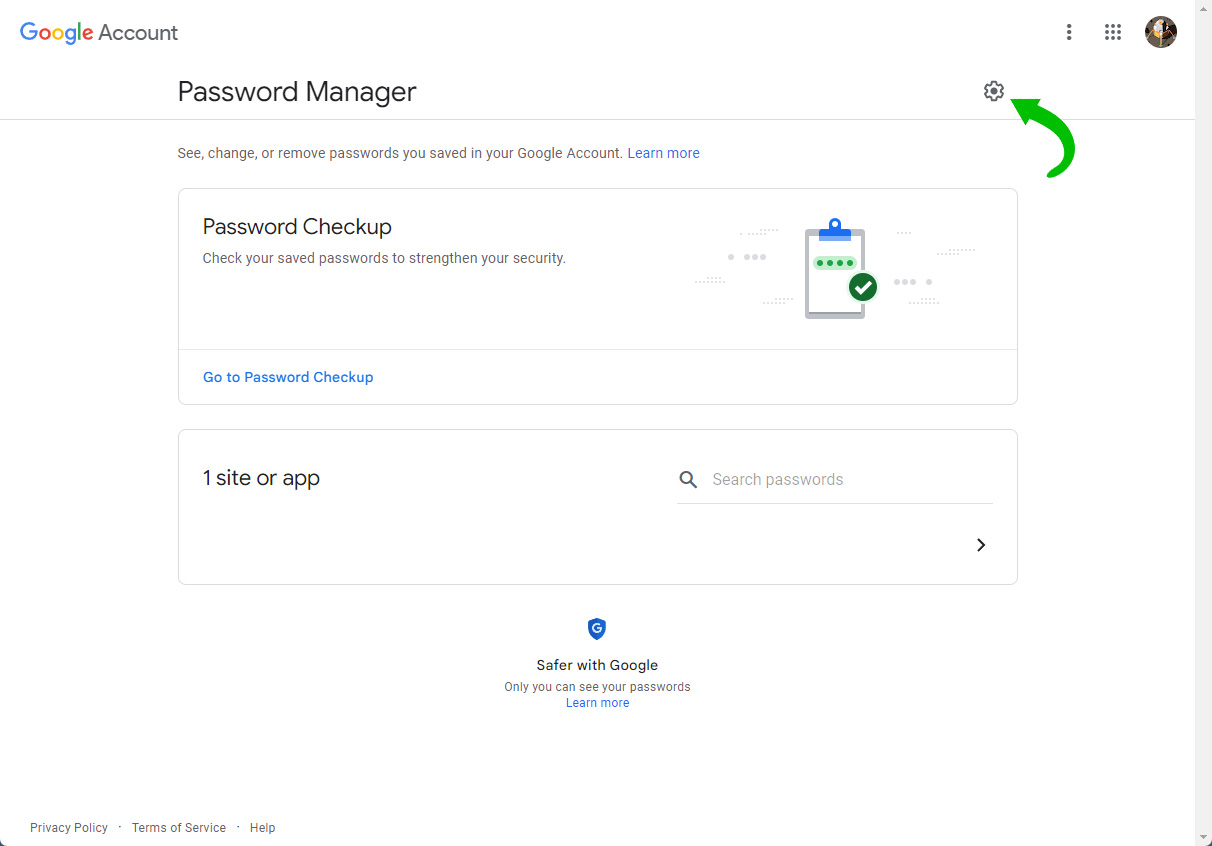
Task: Click the Safer with Google shield icon
Action: [x=597, y=629]
